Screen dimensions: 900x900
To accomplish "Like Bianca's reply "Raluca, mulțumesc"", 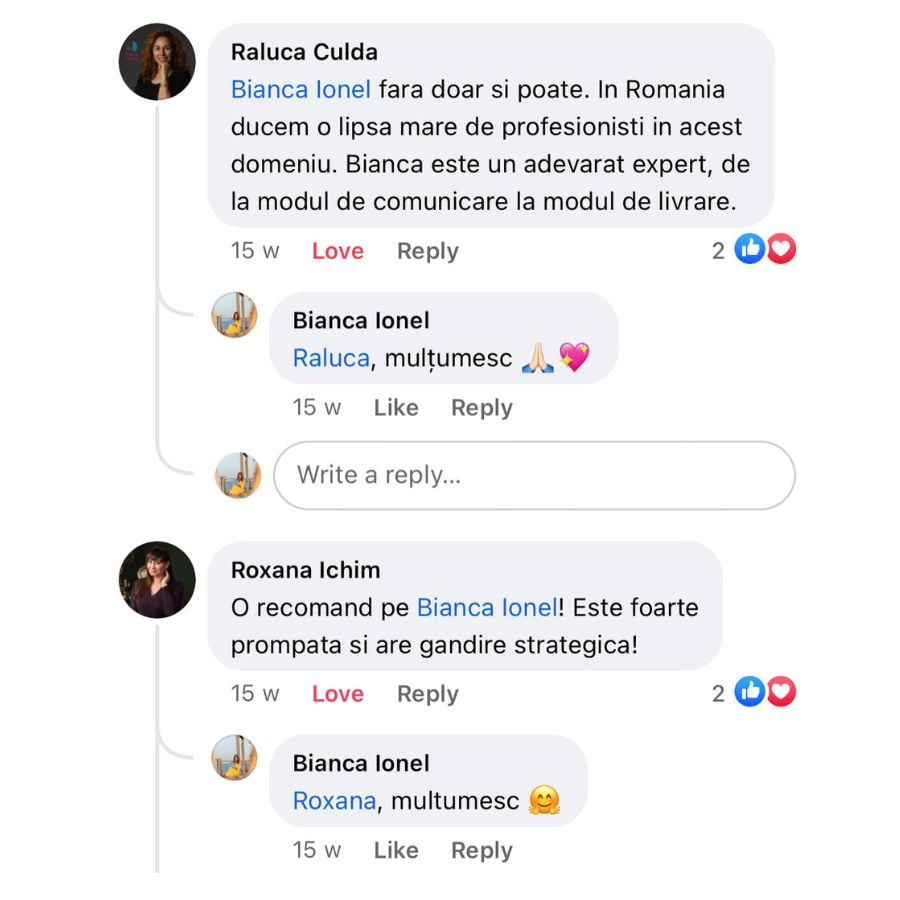I will click(395, 408).
